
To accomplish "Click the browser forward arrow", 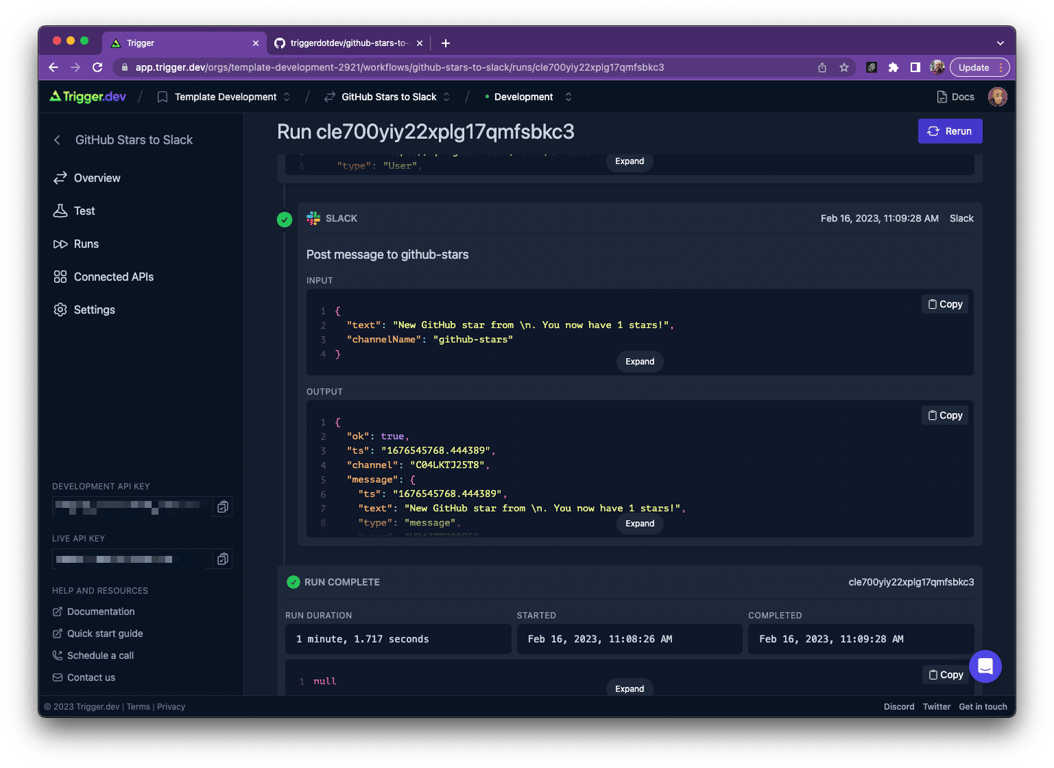I will pyautogui.click(x=75, y=67).
